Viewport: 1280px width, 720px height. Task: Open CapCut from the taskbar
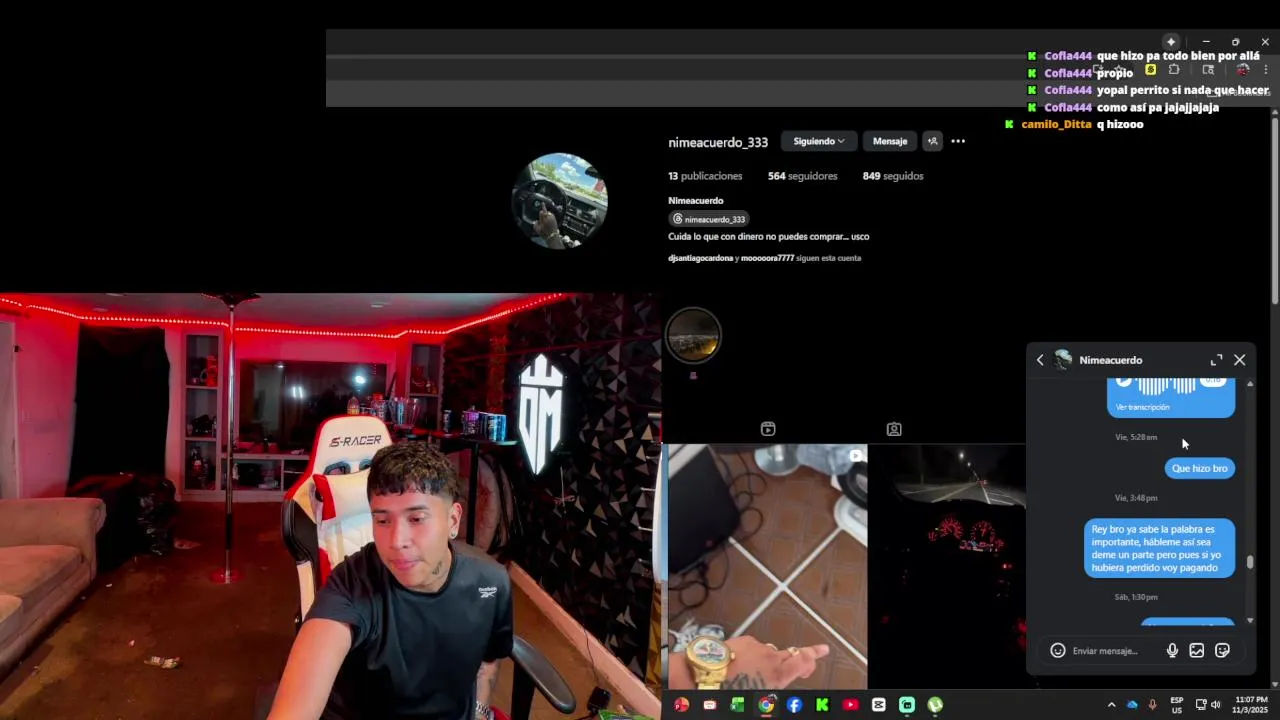click(x=878, y=705)
